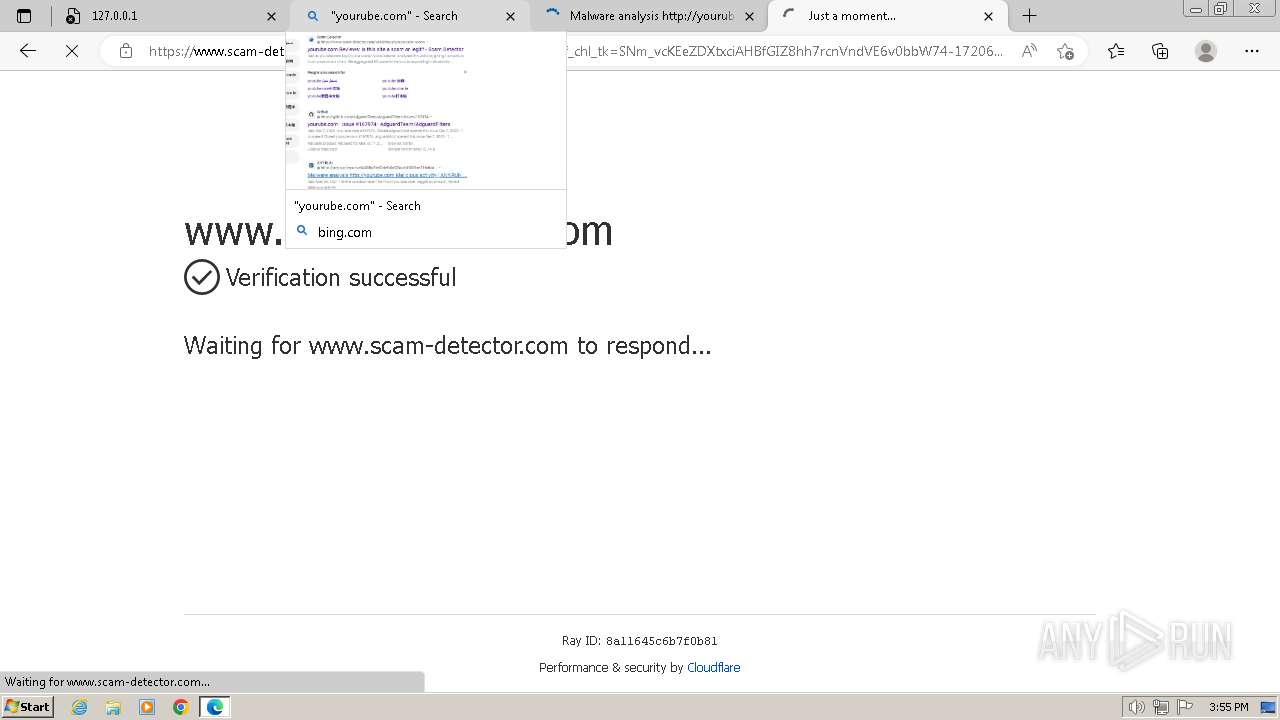This screenshot has width=1280, height=720.
Task: Close the "yourube.com" - Search tab
Action: [x=510, y=16]
